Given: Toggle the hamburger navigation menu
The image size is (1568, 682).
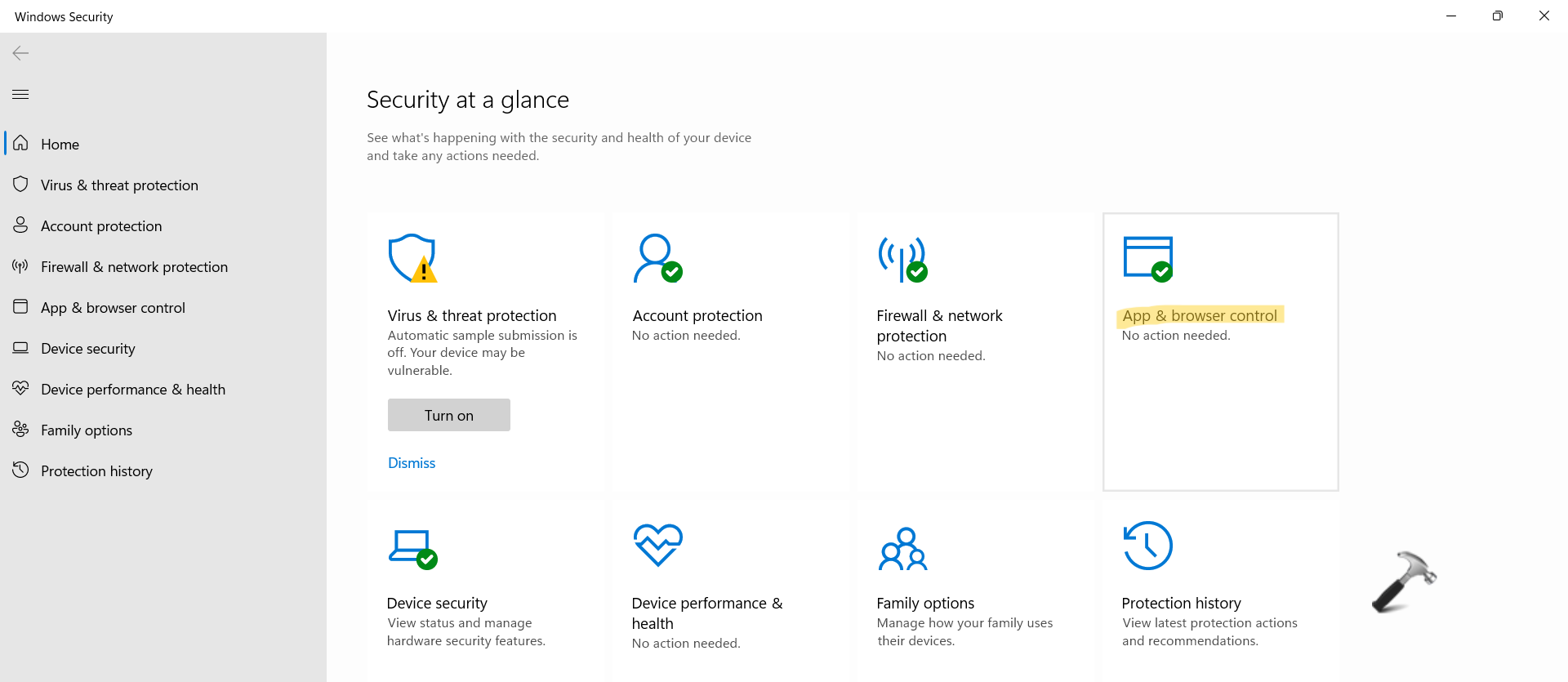Looking at the screenshot, I should tap(20, 95).
